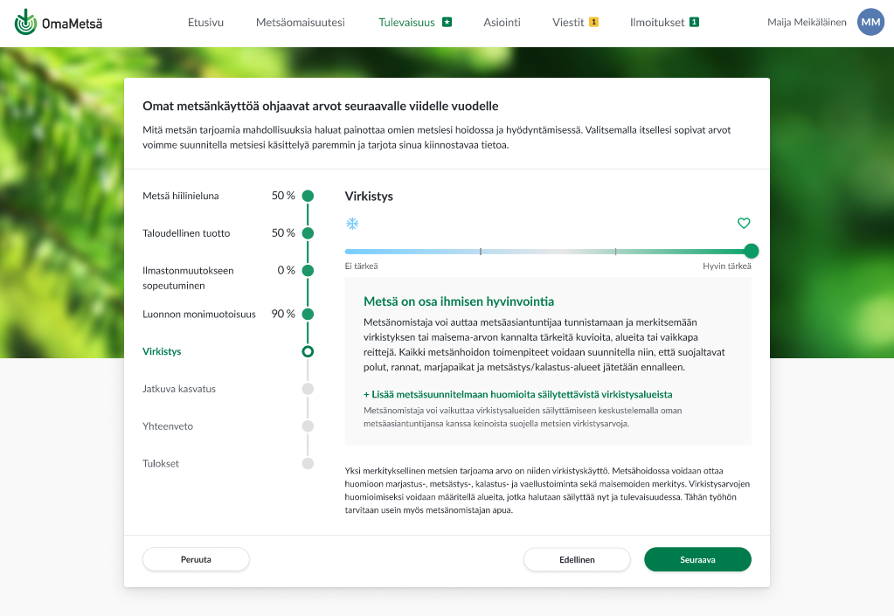Click the 50 % value for Metsä hiilinieluna

(x=283, y=196)
